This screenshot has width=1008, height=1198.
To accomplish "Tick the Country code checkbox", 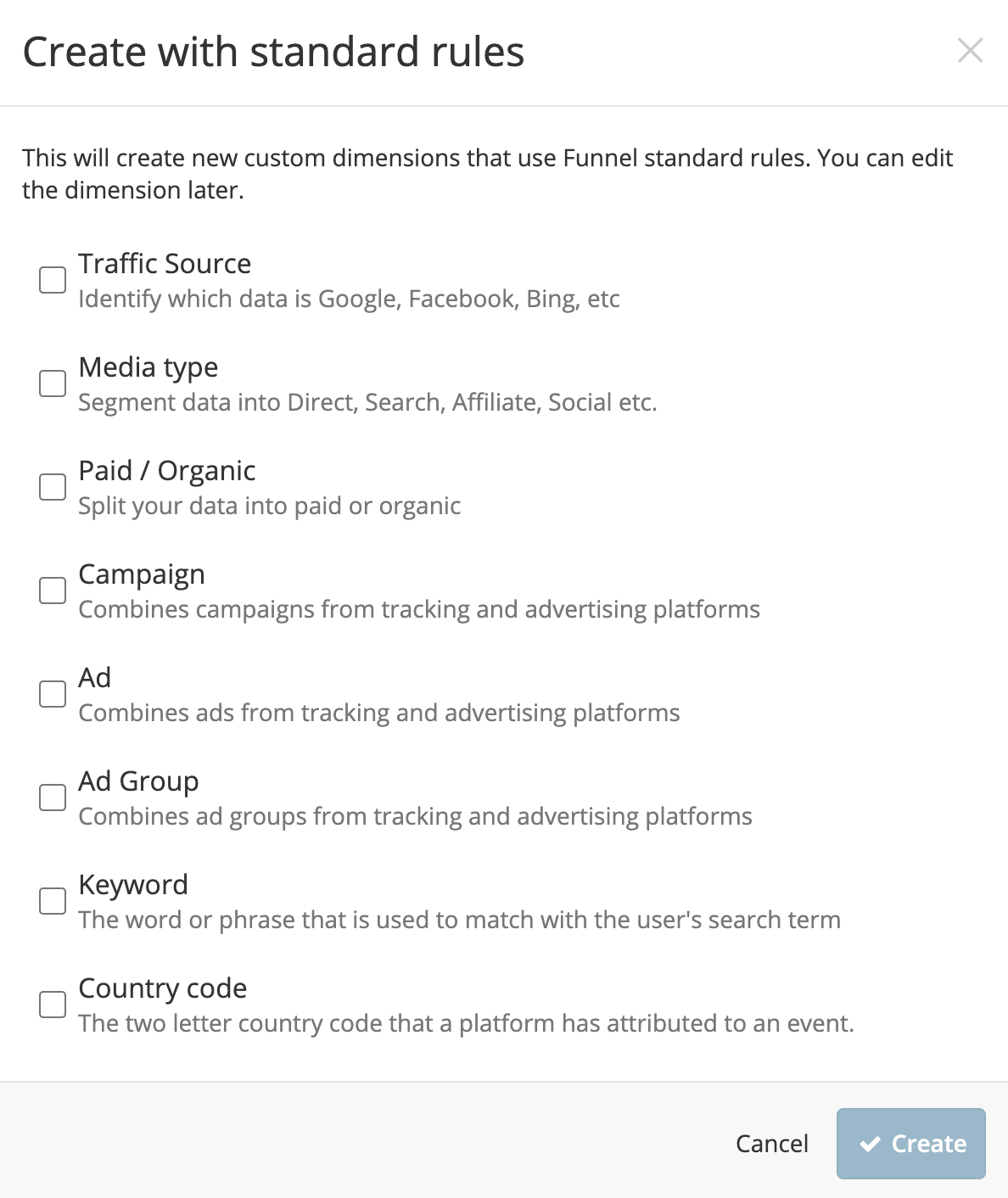I will tap(53, 1005).
